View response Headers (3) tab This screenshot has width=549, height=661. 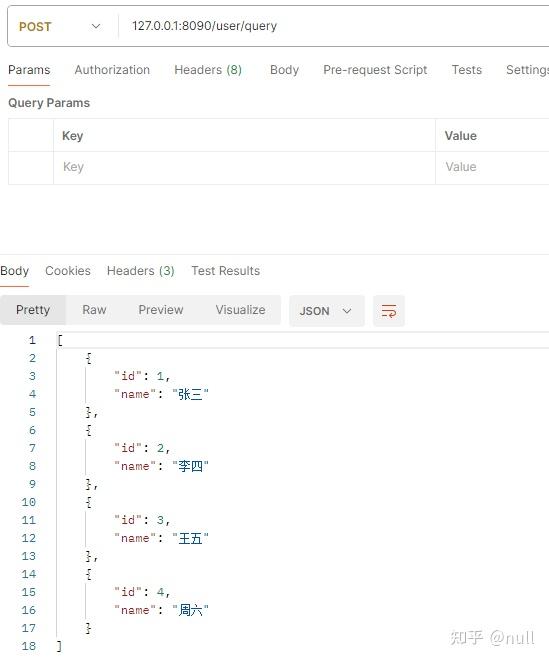tap(140, 271)
